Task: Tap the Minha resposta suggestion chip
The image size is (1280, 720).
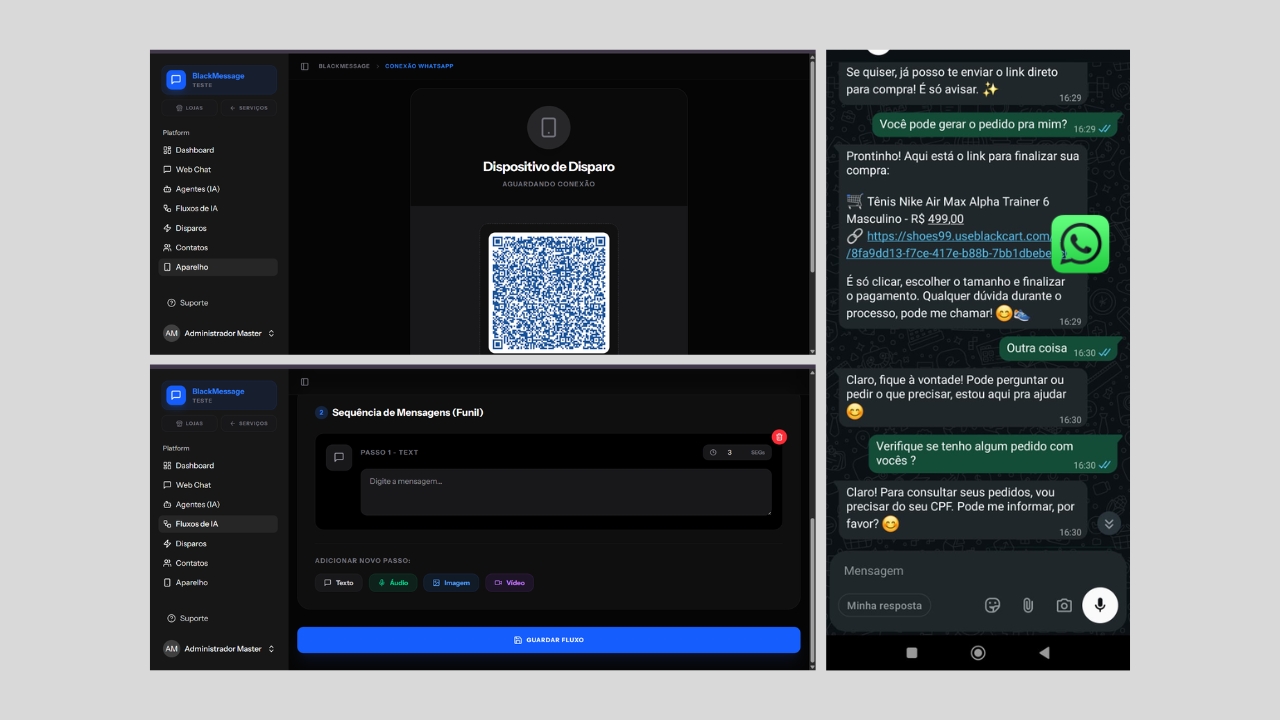Action: click(884, 605)
